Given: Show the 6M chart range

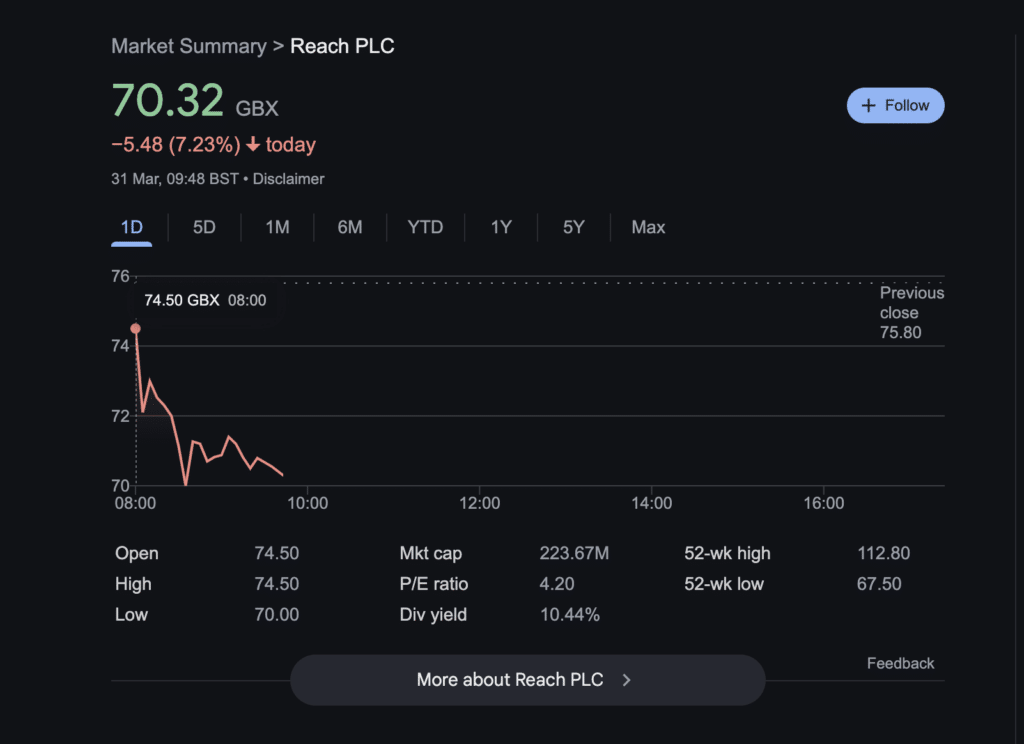Looking at the screenshot, I should coord(349,227).
